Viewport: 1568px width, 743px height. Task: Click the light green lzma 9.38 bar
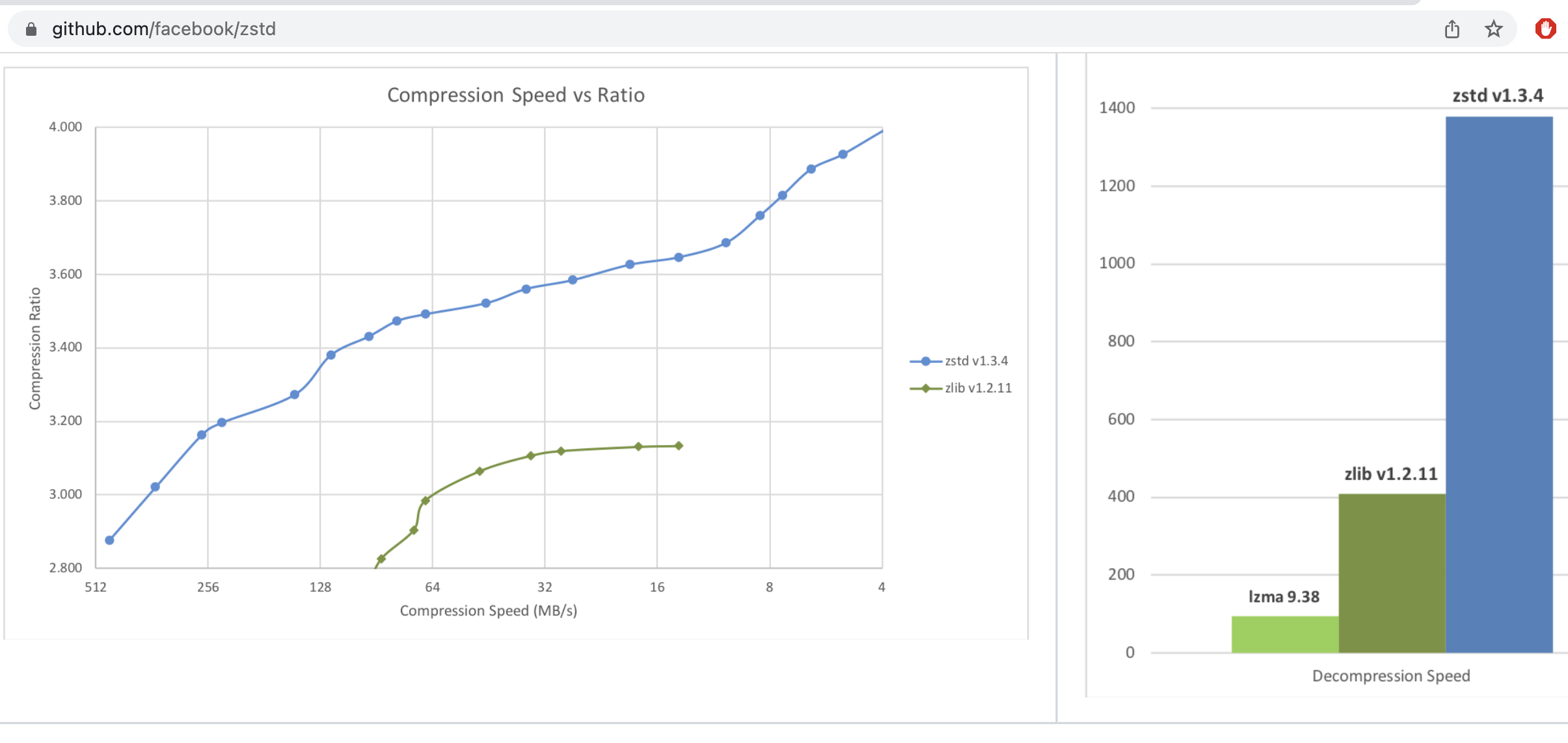click(1284, 634)
